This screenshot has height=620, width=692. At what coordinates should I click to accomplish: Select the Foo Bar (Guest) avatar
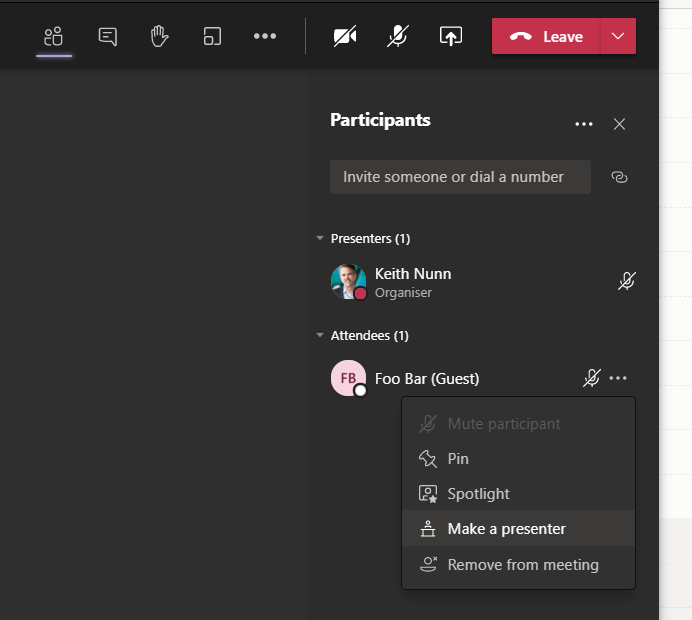(x=348, y=378)
